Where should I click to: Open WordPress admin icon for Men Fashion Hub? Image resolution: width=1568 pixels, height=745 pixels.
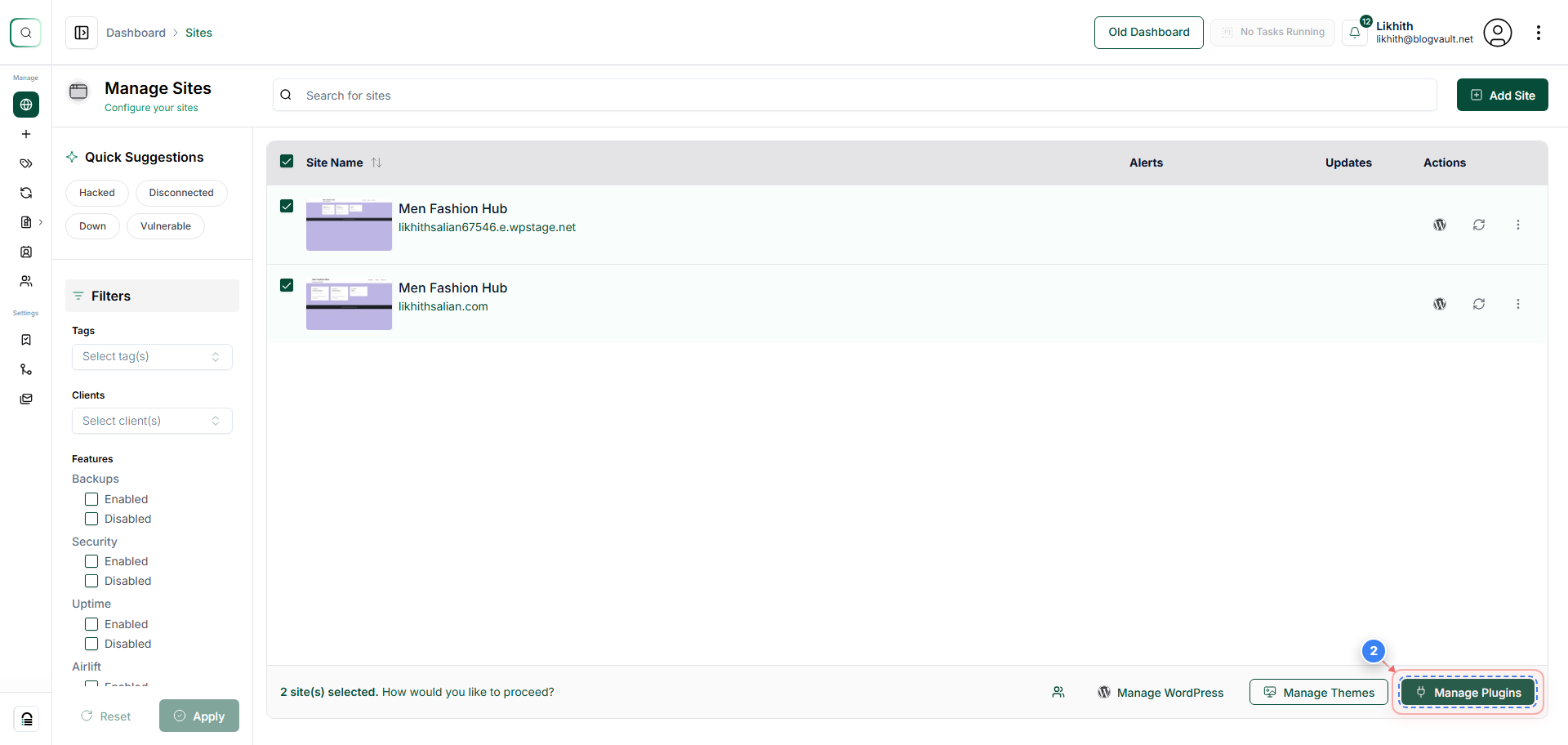pos(1440,224)
